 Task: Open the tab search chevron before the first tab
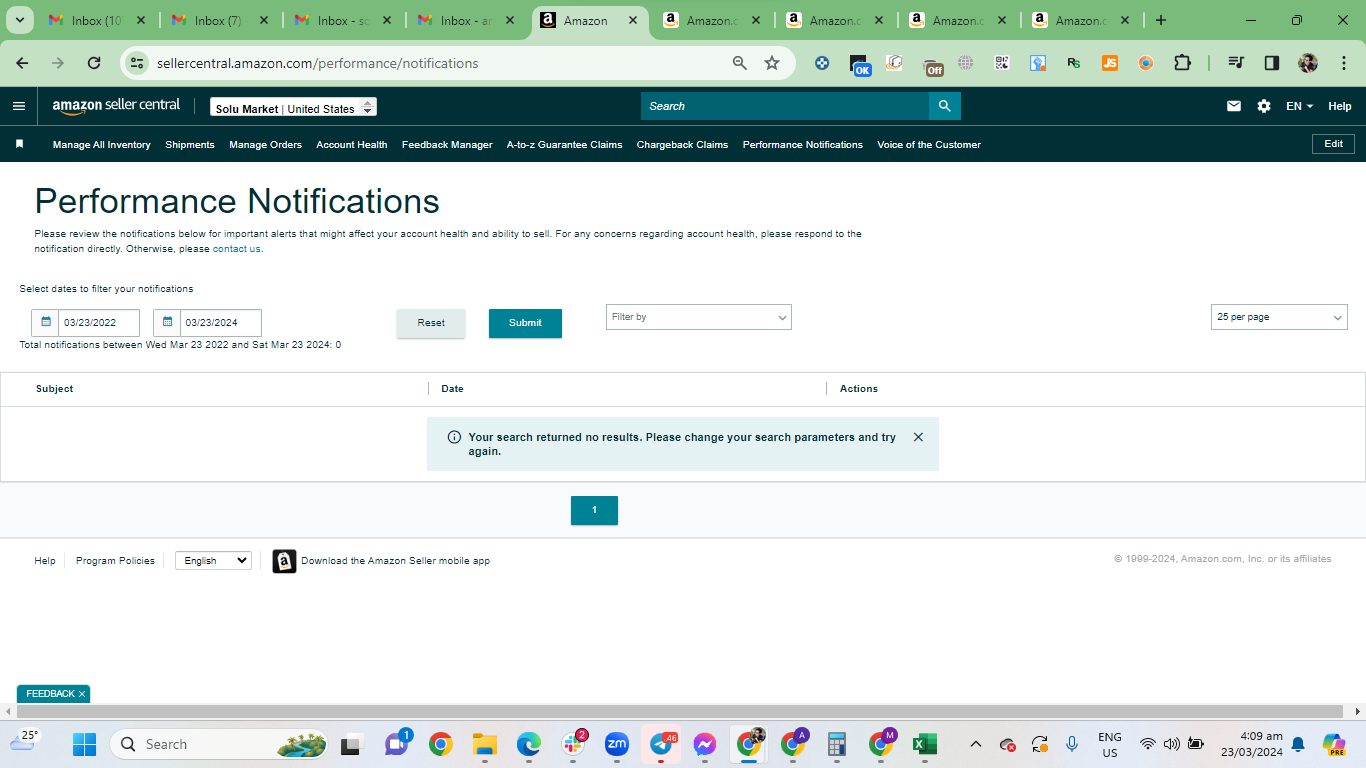tap(19, 20)
